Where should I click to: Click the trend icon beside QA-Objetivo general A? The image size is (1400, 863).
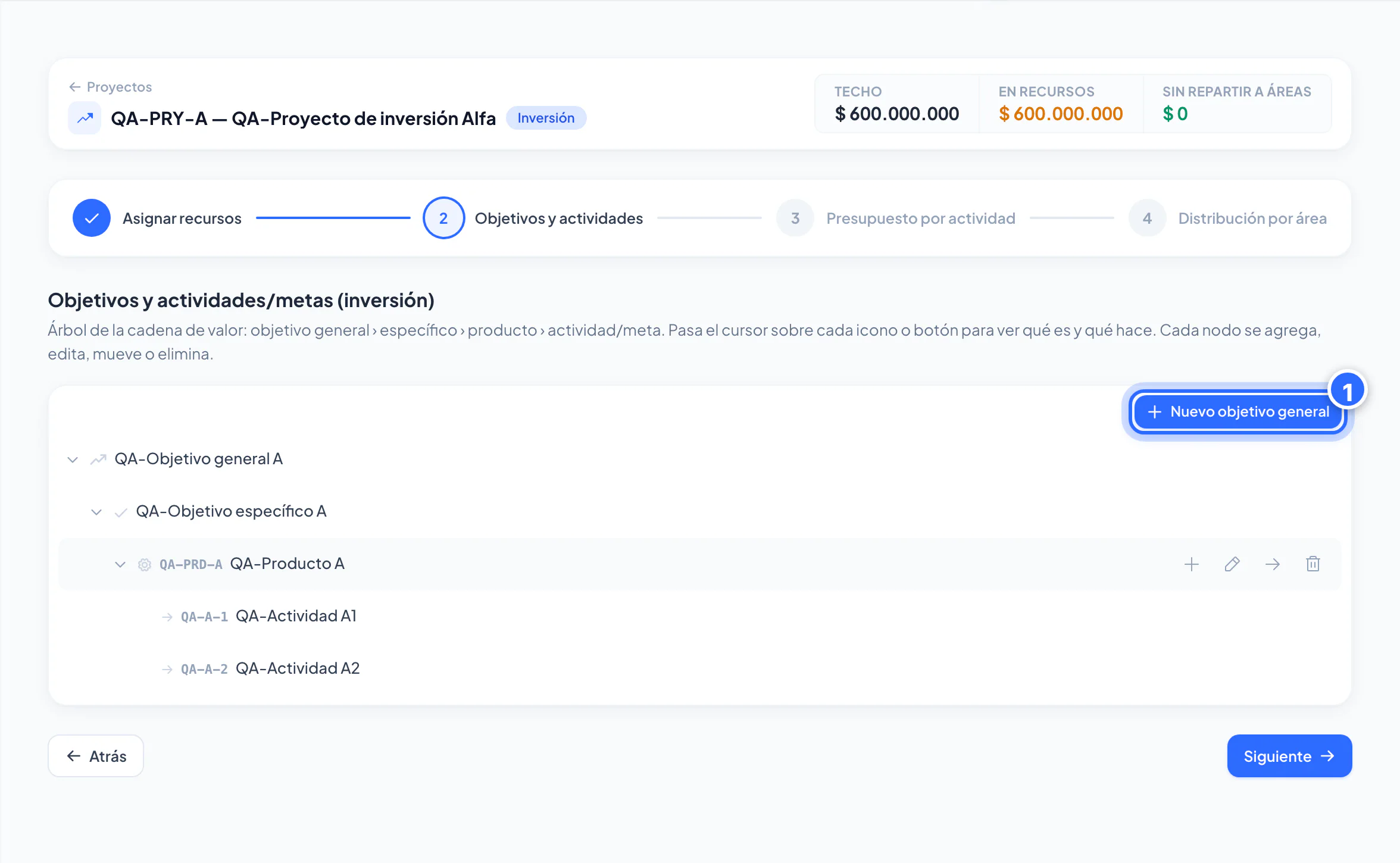tap(98, 459)
